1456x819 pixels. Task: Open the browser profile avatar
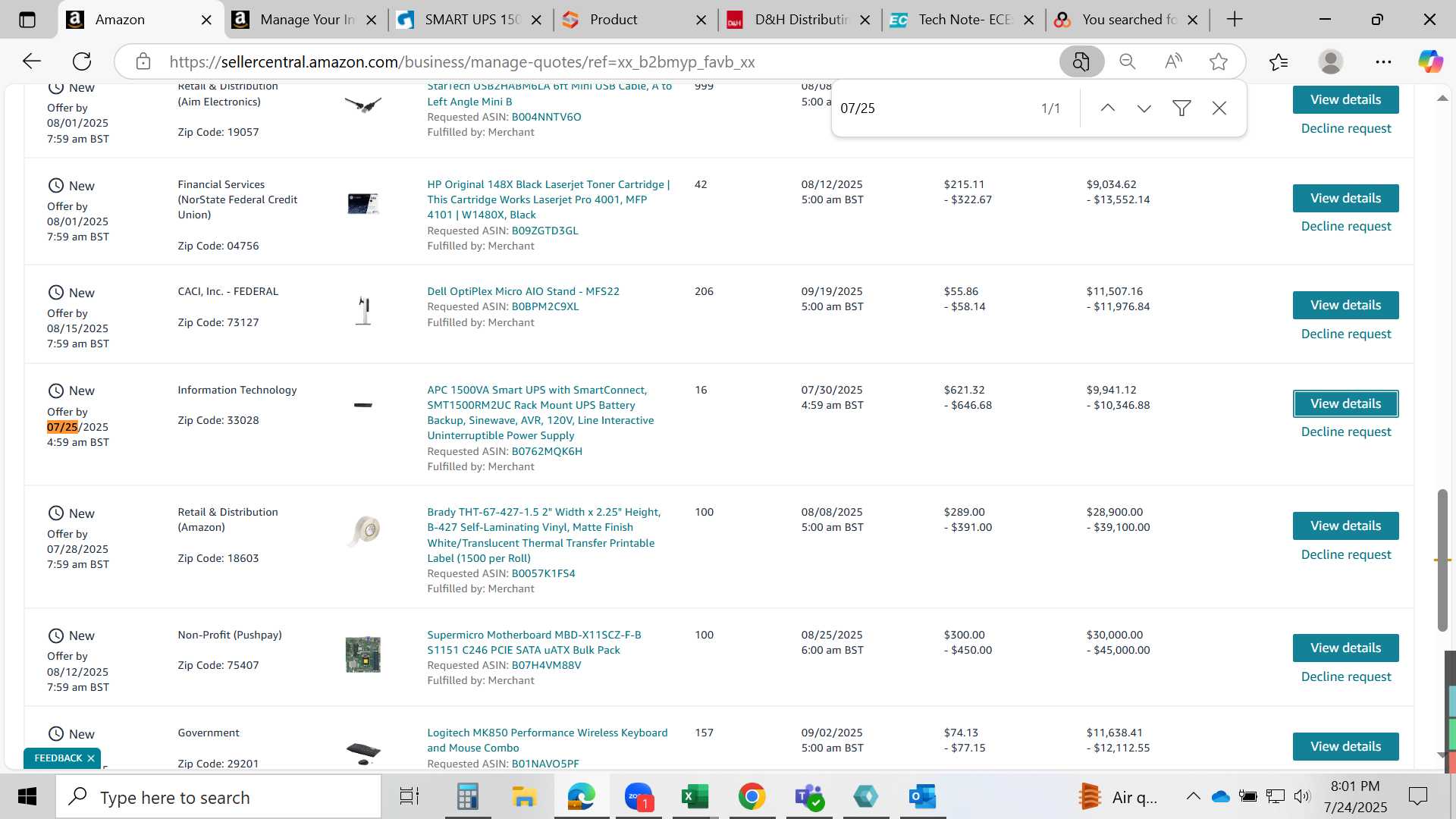(1331, 61)
